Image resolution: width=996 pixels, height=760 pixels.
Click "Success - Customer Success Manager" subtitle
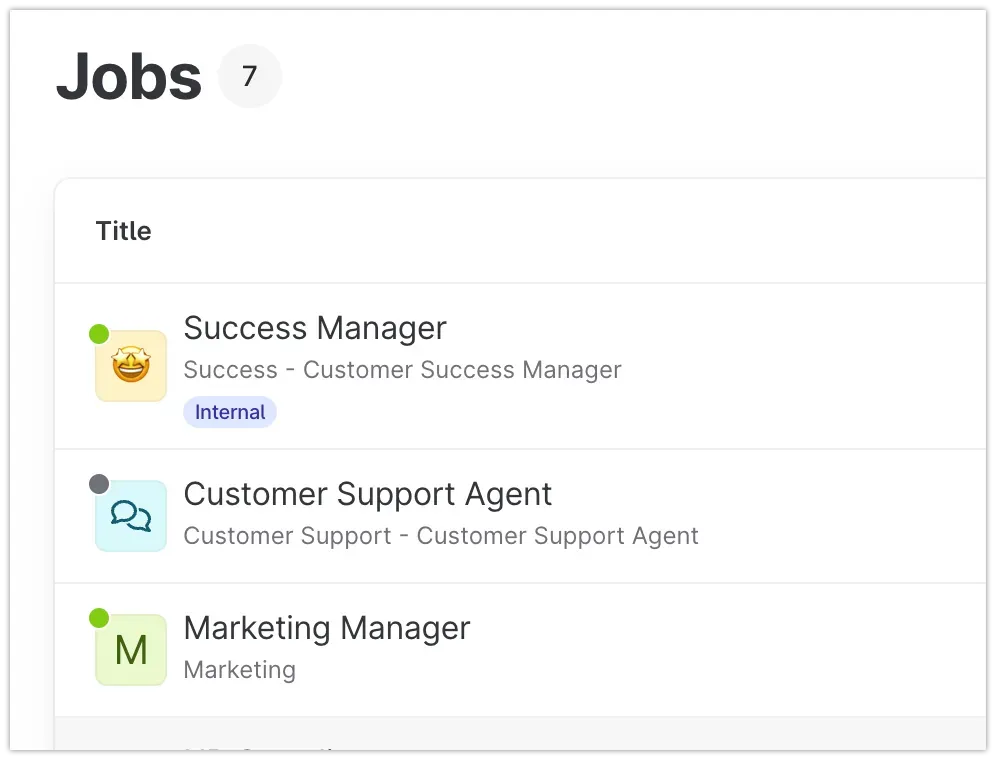[402, 370]
